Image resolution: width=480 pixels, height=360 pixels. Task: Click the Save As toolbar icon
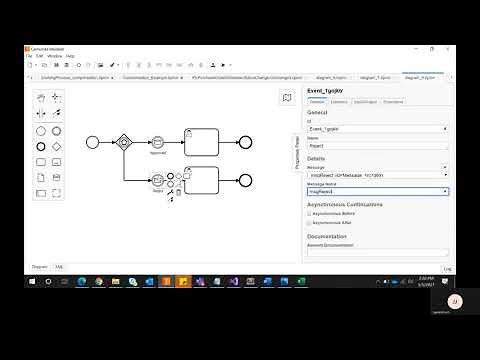click(x=66, y=65)
